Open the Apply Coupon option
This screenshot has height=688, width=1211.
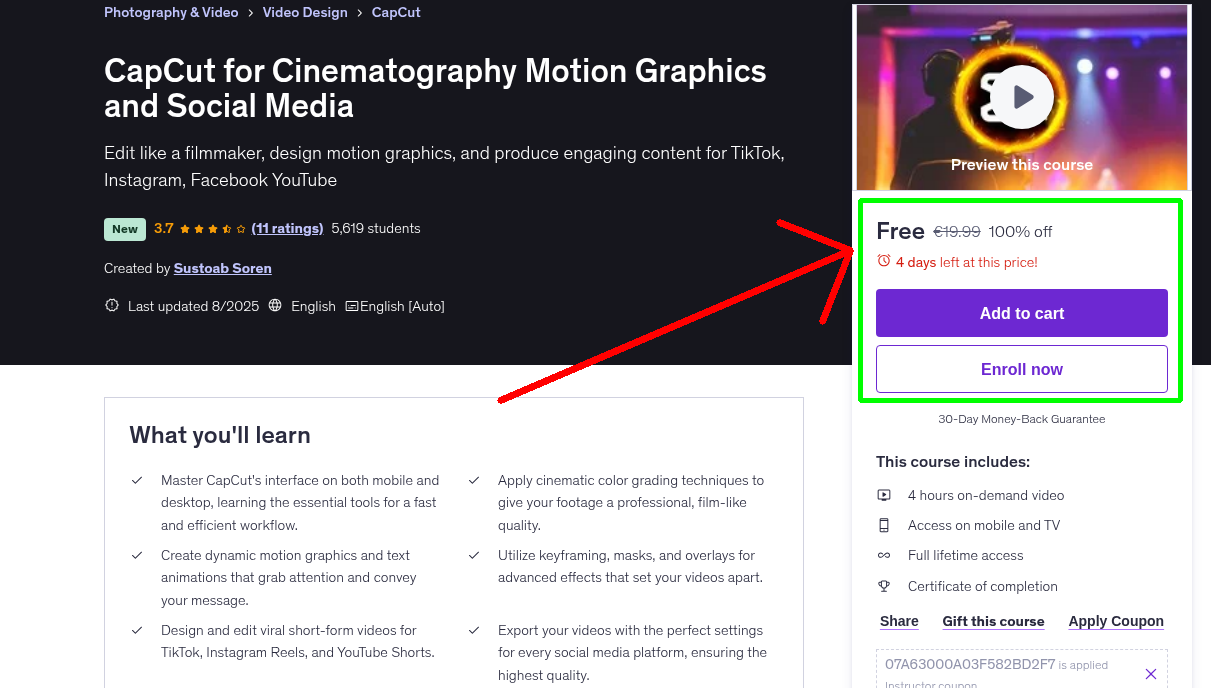click(1115, 621)
